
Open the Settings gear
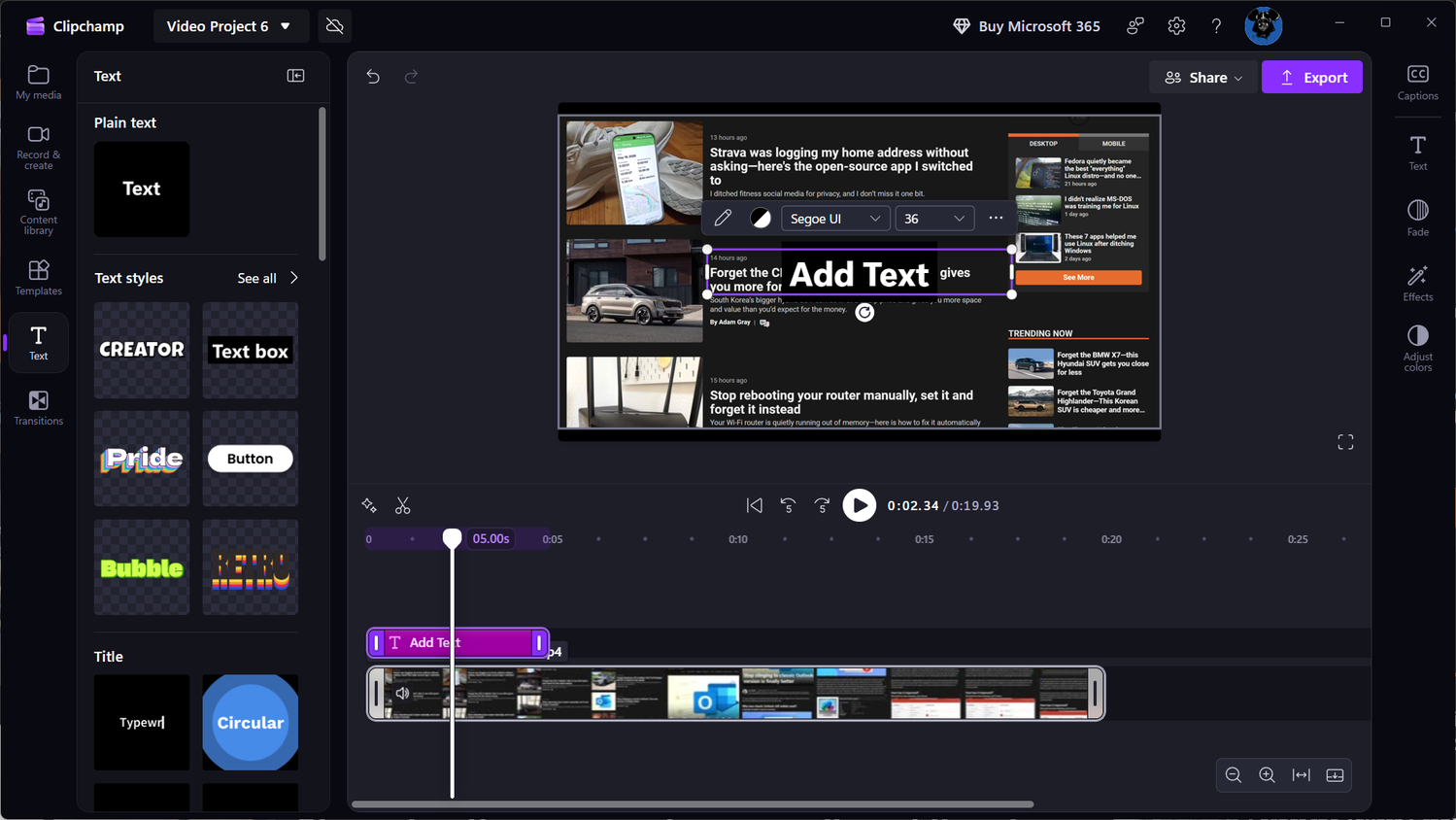tap(1176, 26)
